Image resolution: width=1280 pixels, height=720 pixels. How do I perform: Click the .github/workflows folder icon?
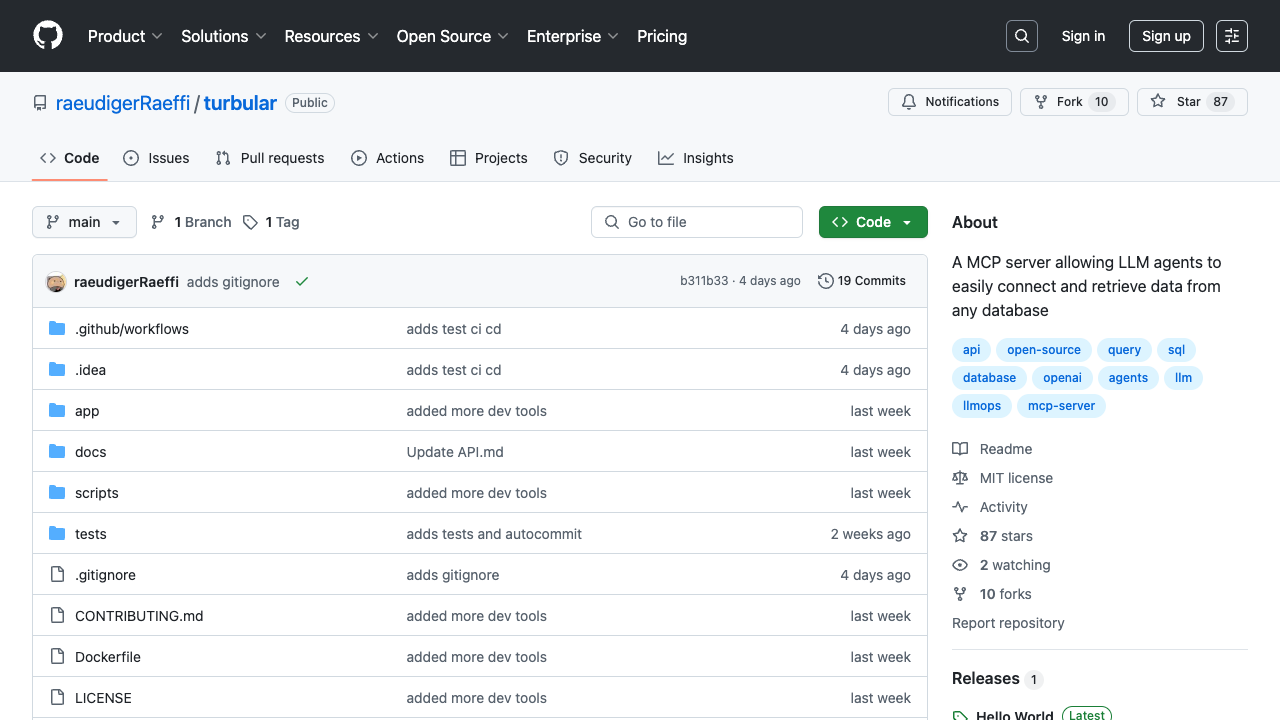coord(57,329)
